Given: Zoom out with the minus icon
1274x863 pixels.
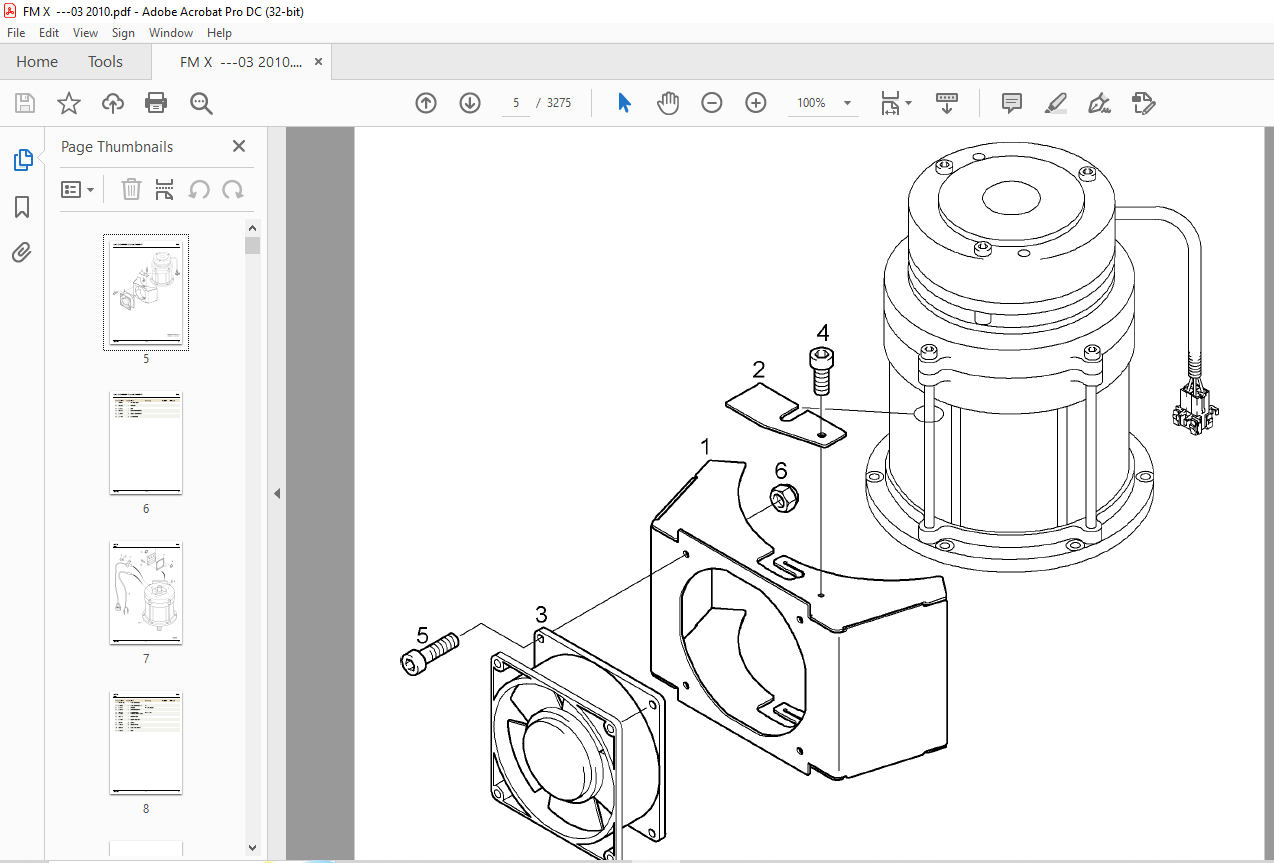Looking at the screenshot, I should 712,103.
